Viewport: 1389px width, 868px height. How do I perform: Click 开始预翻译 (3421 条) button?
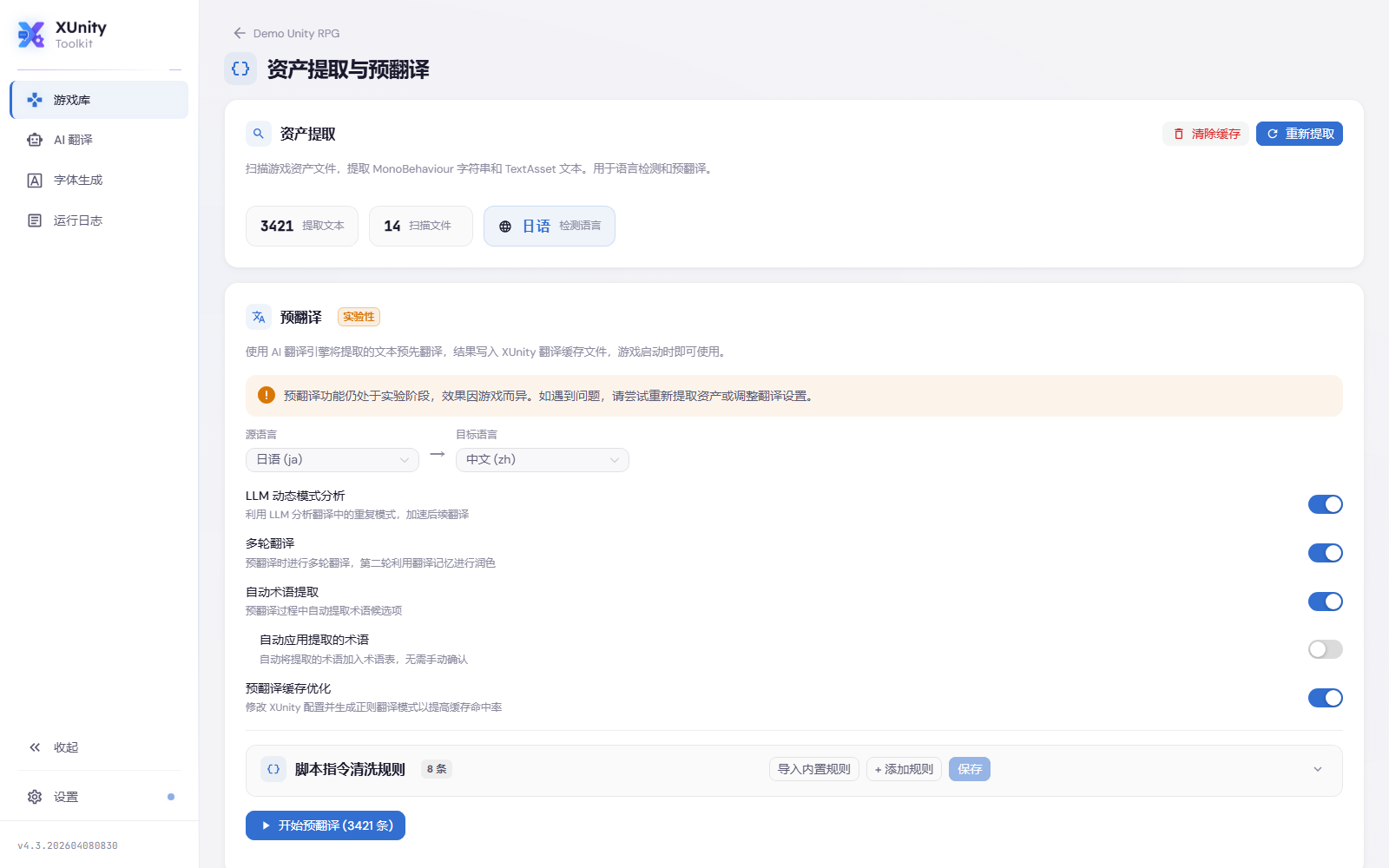pos(326,825)
